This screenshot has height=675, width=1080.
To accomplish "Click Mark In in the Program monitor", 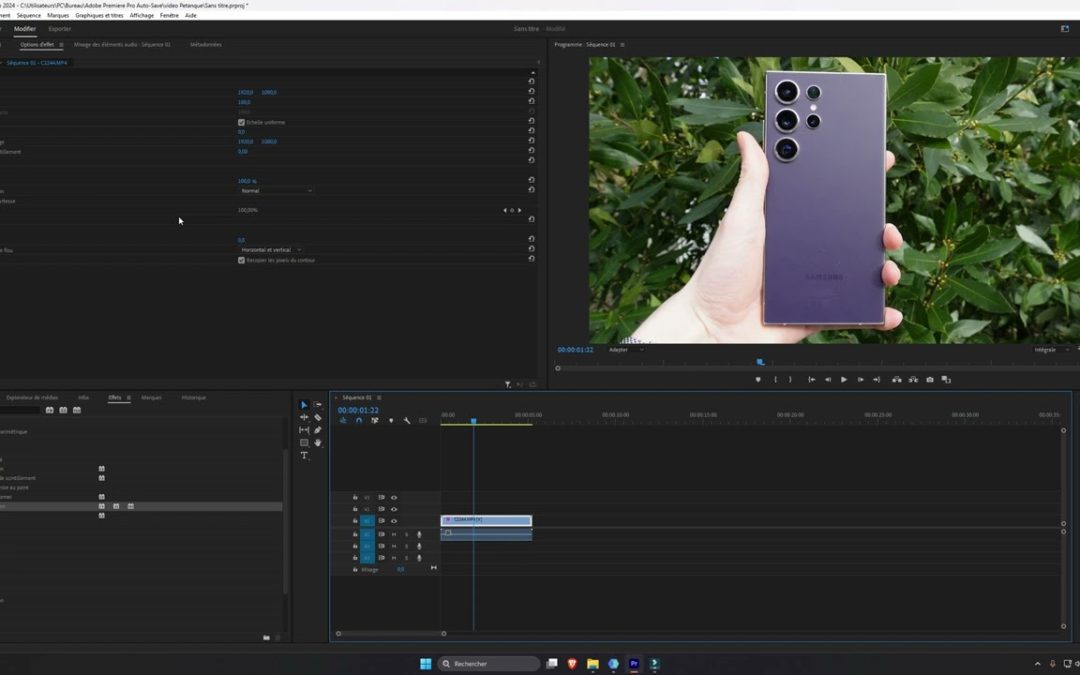I will [x=776, y=380].
